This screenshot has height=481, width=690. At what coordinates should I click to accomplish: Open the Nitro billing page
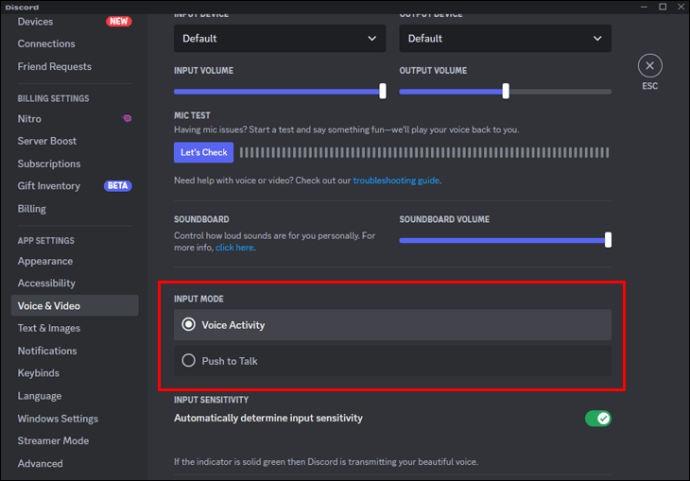(x=29, y=119)
